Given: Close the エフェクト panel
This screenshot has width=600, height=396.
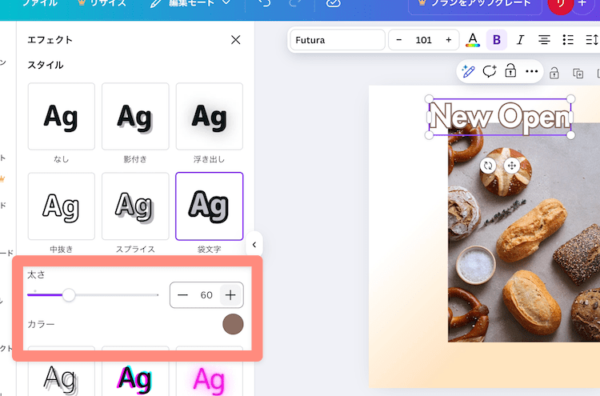Looking at the screenshot, I should click(236, 40).
